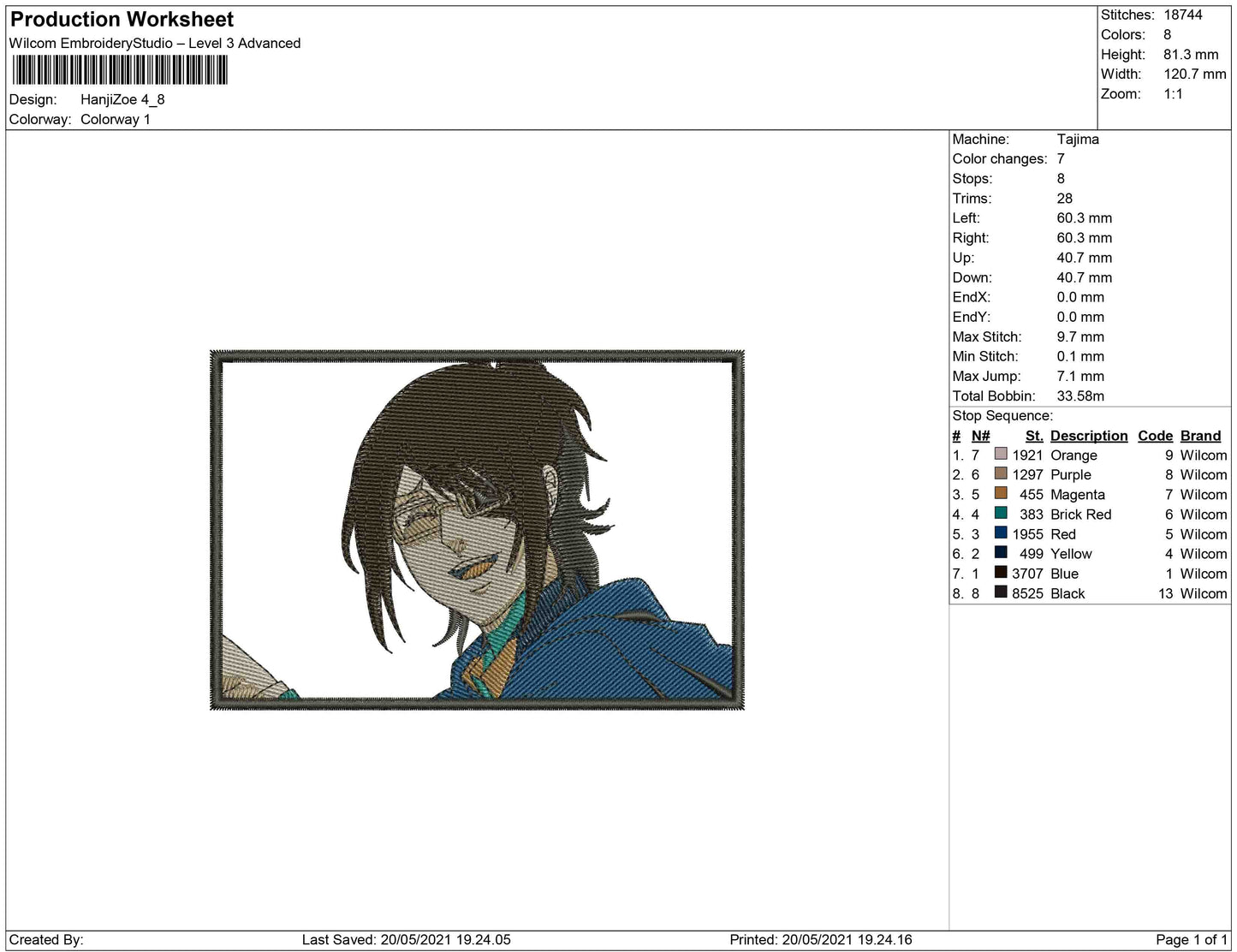The width and height of the screenshot is (1237, 952).
Task: Click the trims value '28'
Action: point(1065,198)
